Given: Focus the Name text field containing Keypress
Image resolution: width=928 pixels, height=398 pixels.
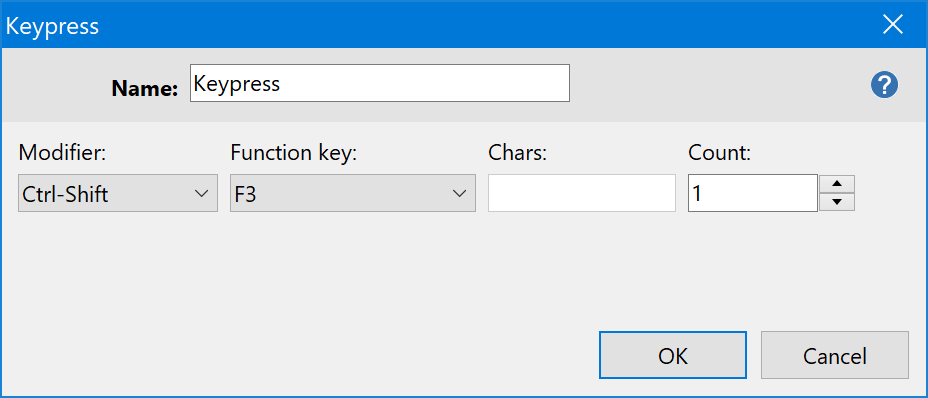Looking at the screenshot, I should pyautogui.click(x=380, y=83).
